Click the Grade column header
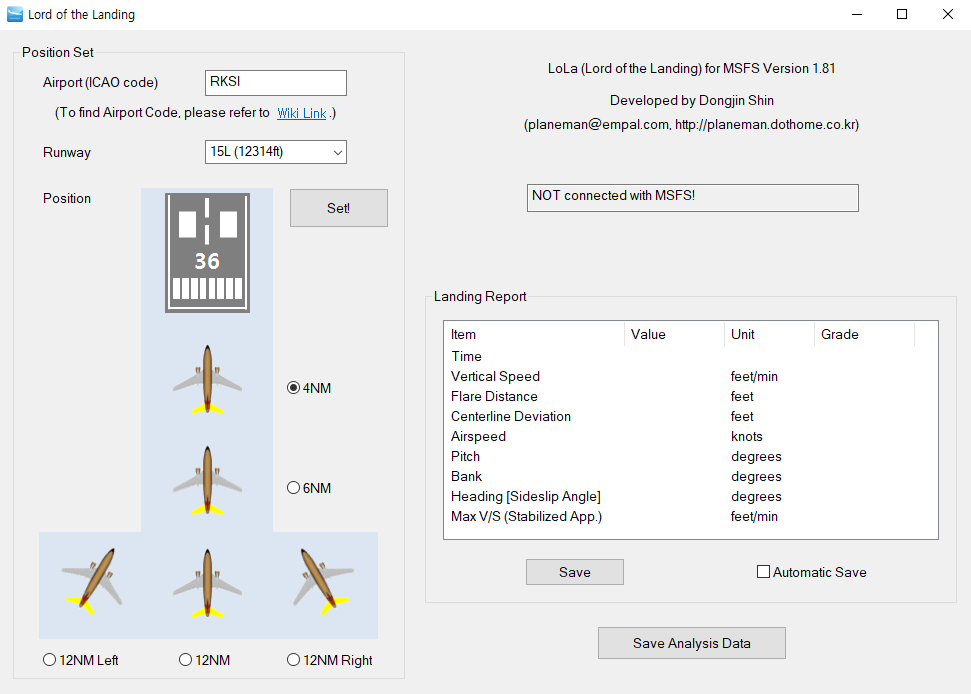 click(864, 334)
